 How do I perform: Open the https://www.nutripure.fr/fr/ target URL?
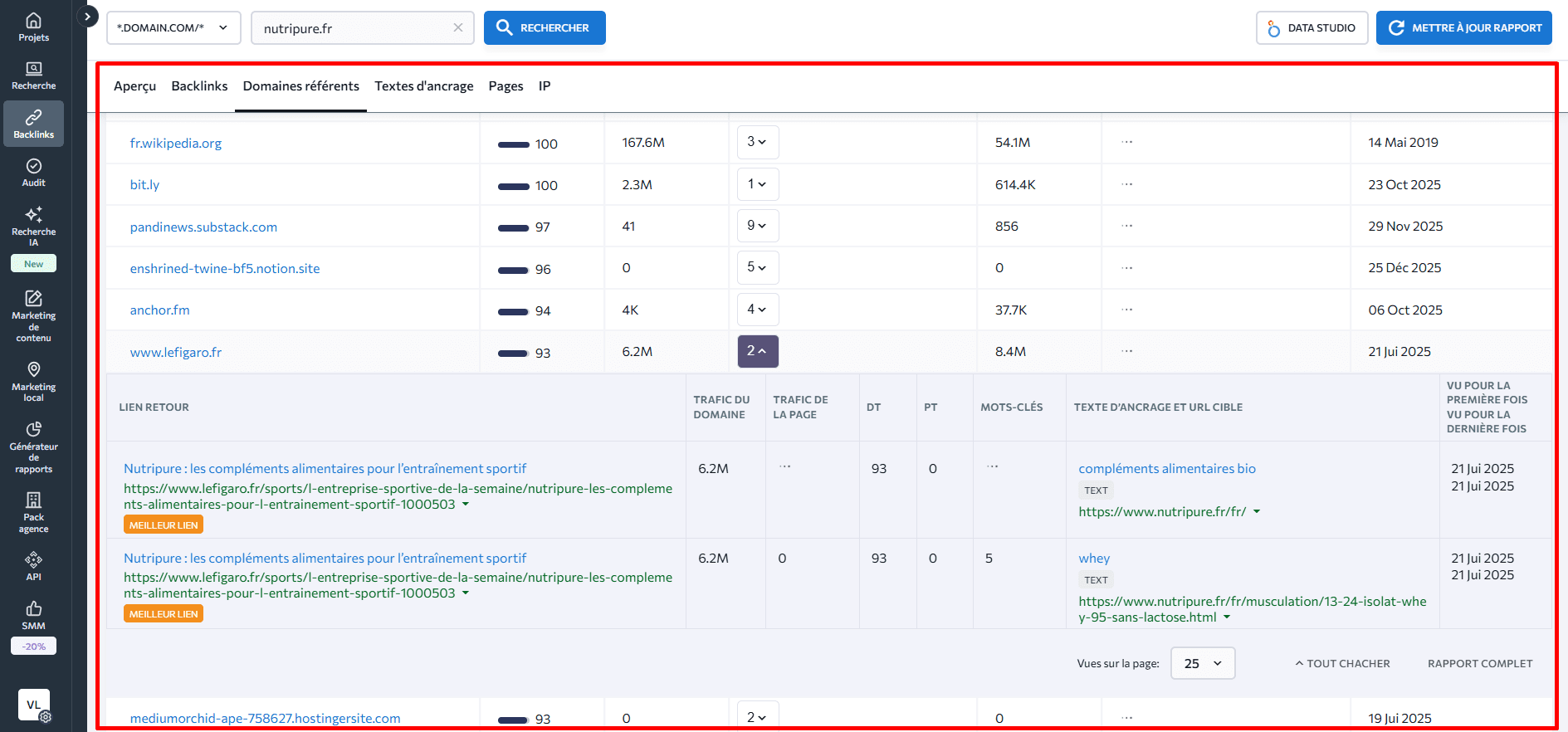[x=1162, y=511]
